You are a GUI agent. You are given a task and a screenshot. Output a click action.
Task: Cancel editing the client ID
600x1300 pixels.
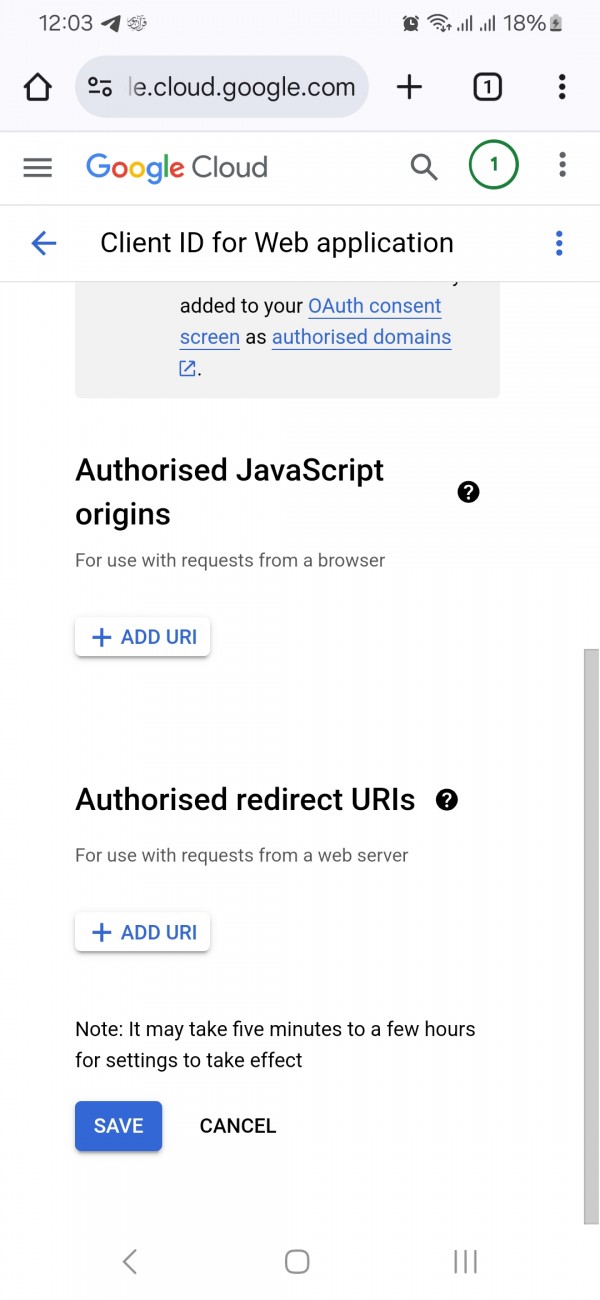[238, 1126]
